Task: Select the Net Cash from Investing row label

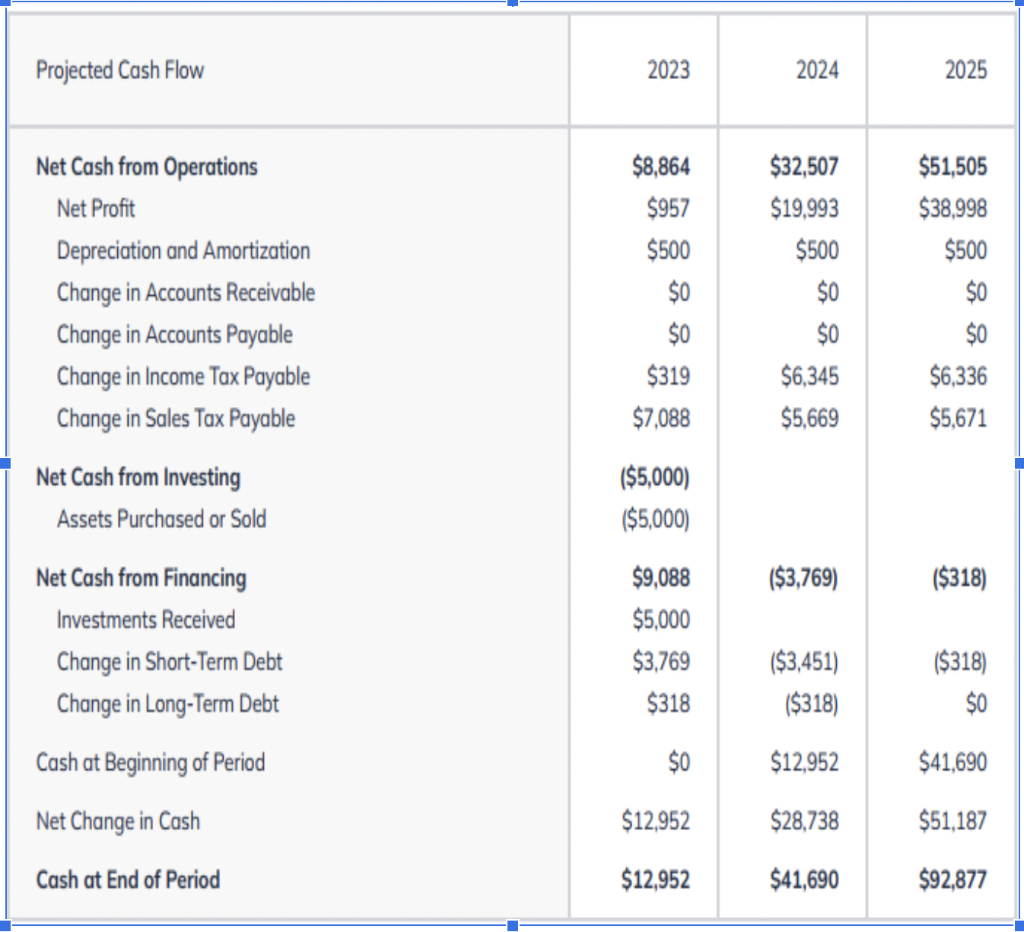Action: pyautogui.click(x=138, y=478)
